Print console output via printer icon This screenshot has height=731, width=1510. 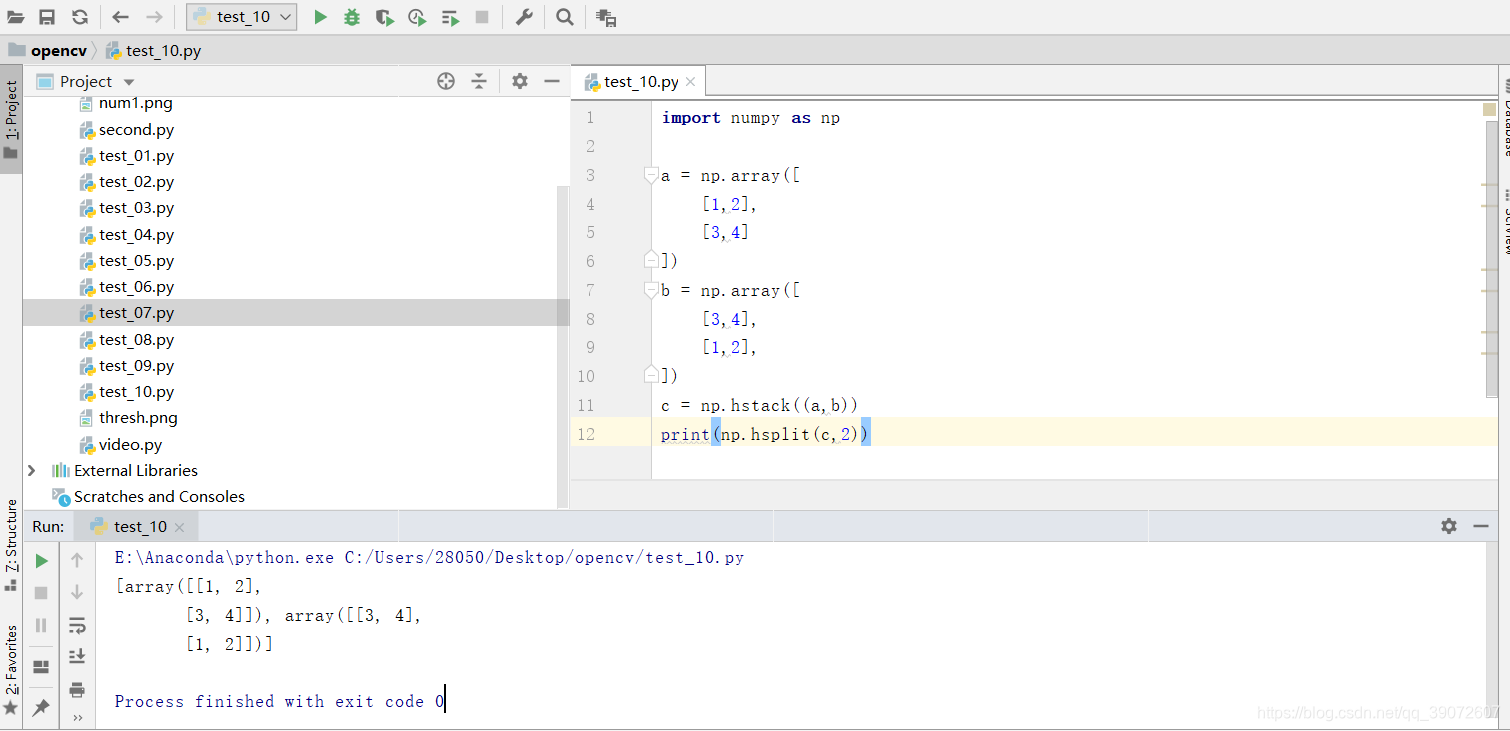point(77,689)
